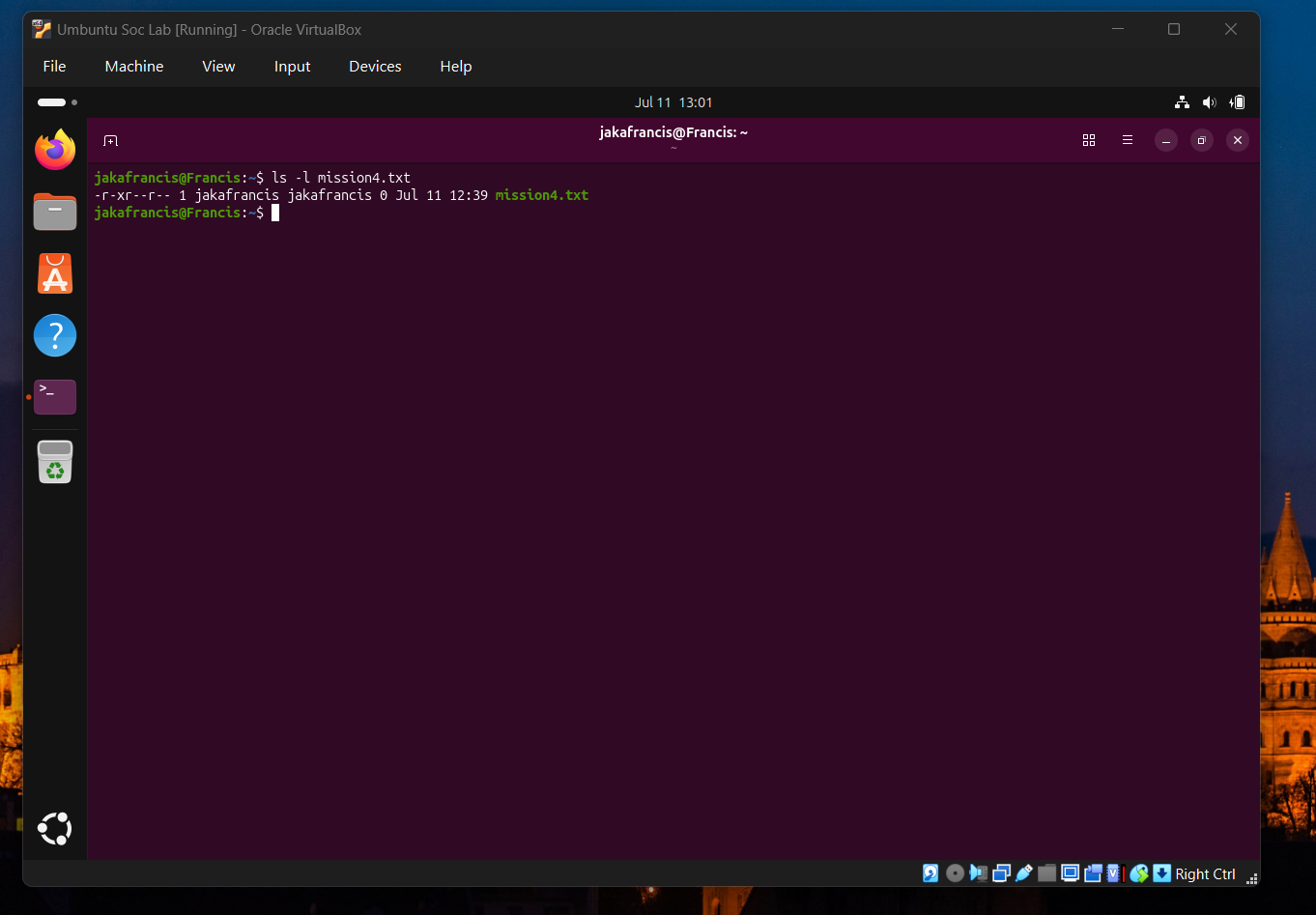Click the battery icon in GNOME top bar
Viewport: 1316px width, 915px height.
click(x=1238, y=102)
